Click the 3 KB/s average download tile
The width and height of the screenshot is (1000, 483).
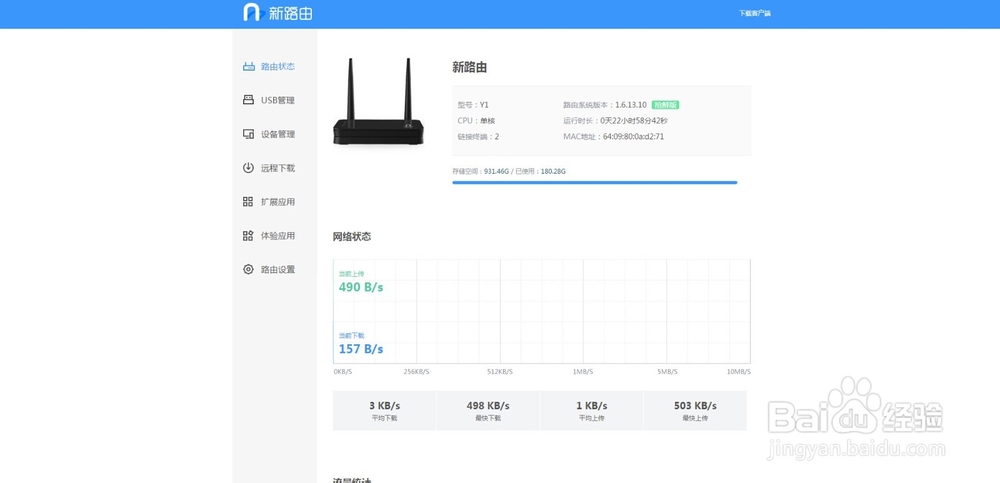[x=384, y=410]
